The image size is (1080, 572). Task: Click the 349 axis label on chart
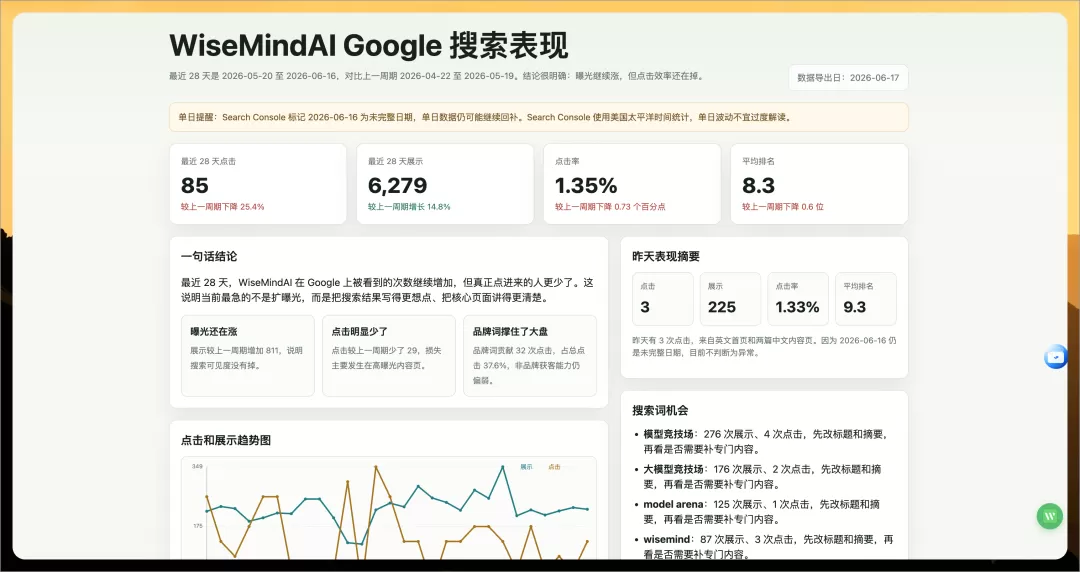click(x=196, y=467)
